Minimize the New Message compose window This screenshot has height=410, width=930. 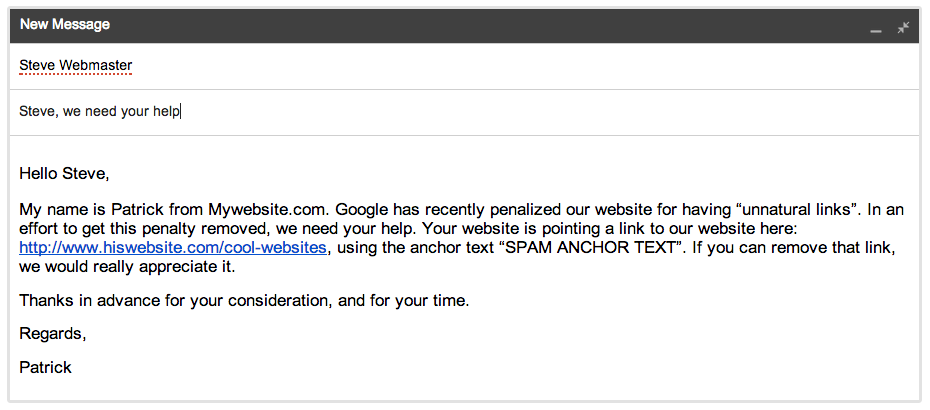click(876, 28)
